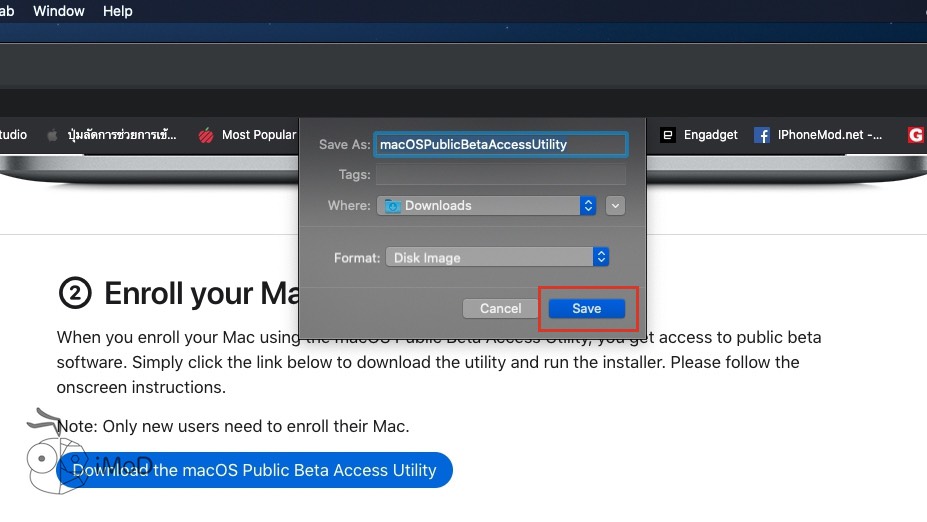Open the Format Disk Image dropdown

(x=497, y=258)
